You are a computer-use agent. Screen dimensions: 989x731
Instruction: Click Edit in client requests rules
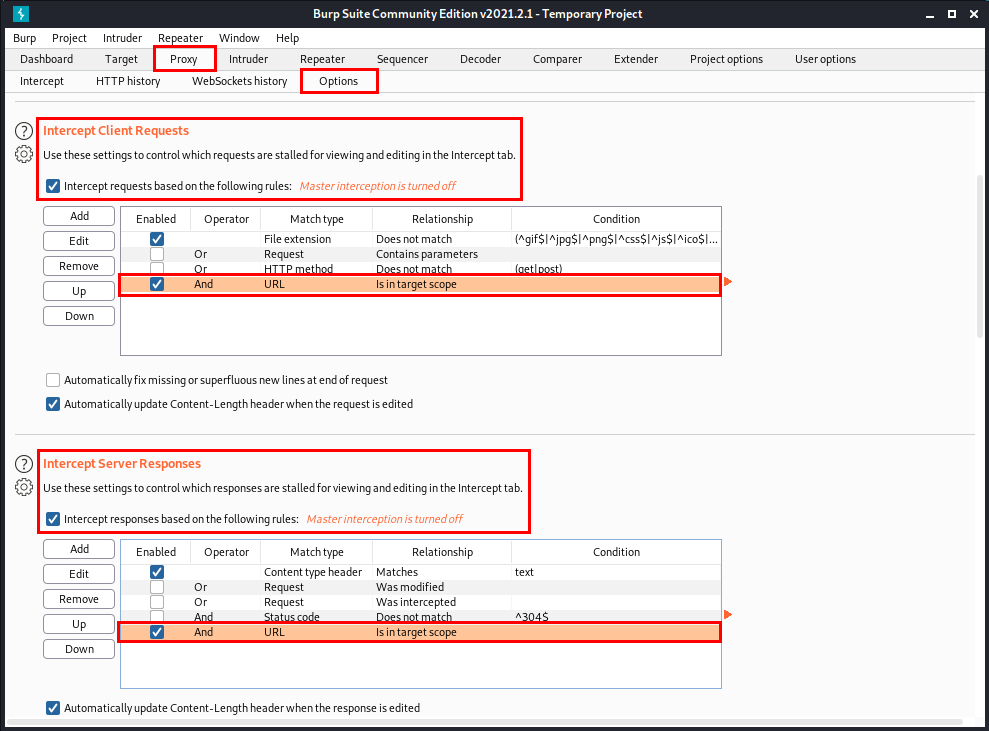pyautogui.click(x=79, y=241)
